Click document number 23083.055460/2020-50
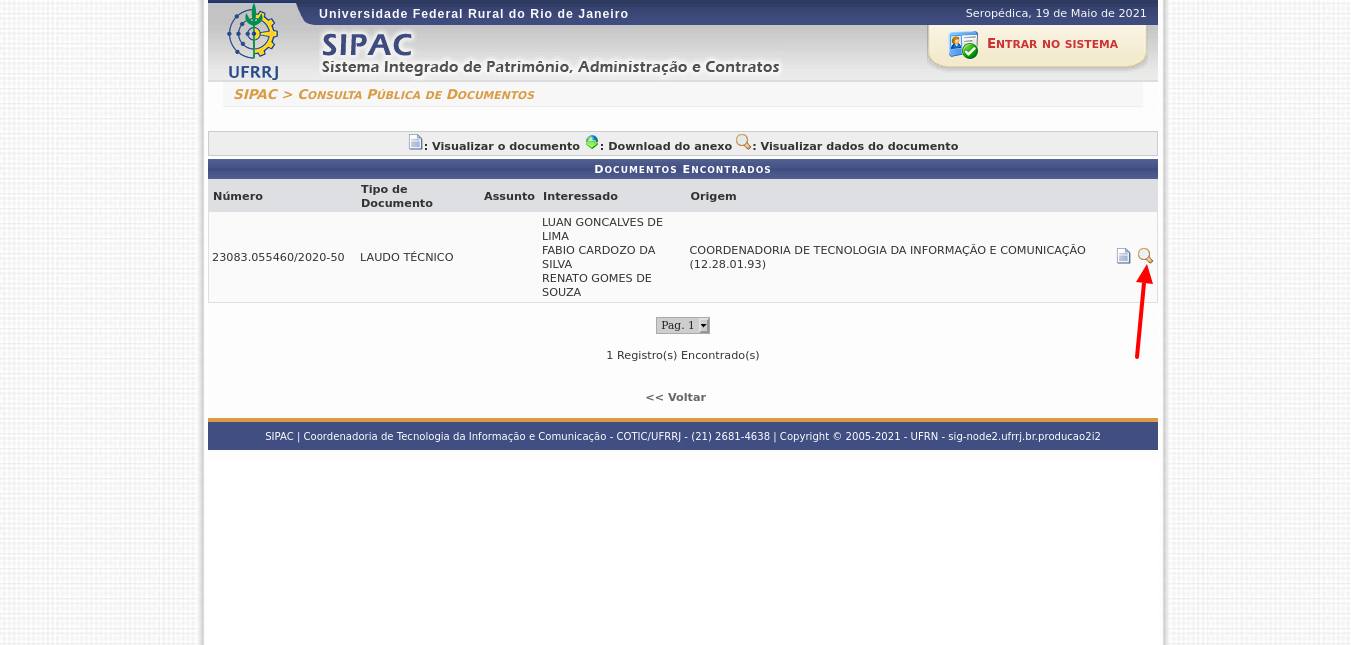1351x645 pixels. (x=278, y=257)
